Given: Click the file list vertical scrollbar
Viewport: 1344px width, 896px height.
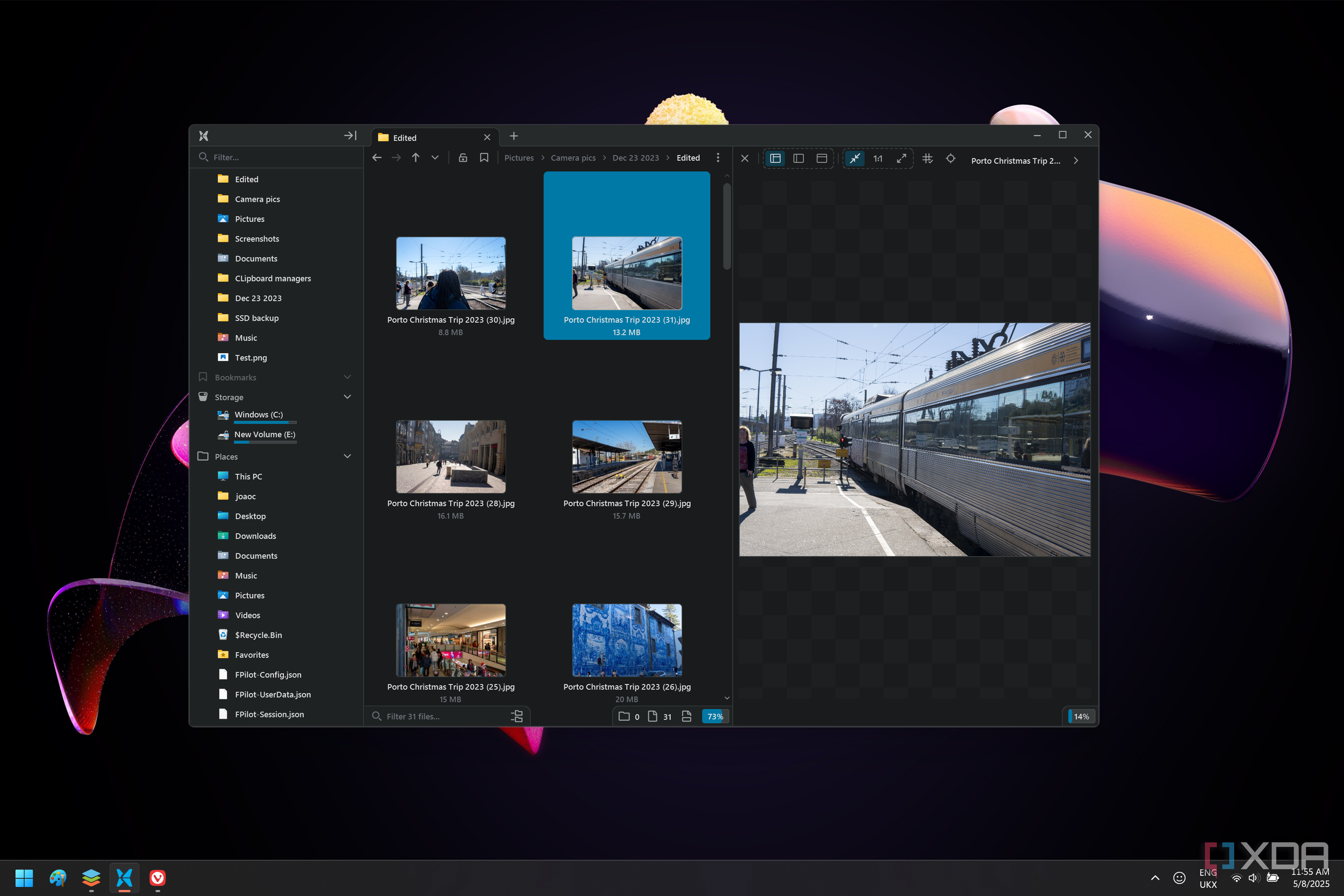Looking at the screenshot, I should (x=727, y=226).
